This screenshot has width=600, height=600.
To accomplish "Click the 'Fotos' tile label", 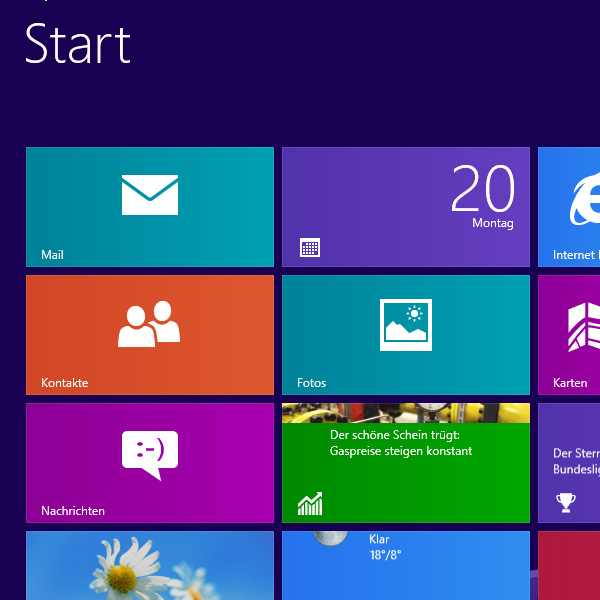I will tap(311, 383).
